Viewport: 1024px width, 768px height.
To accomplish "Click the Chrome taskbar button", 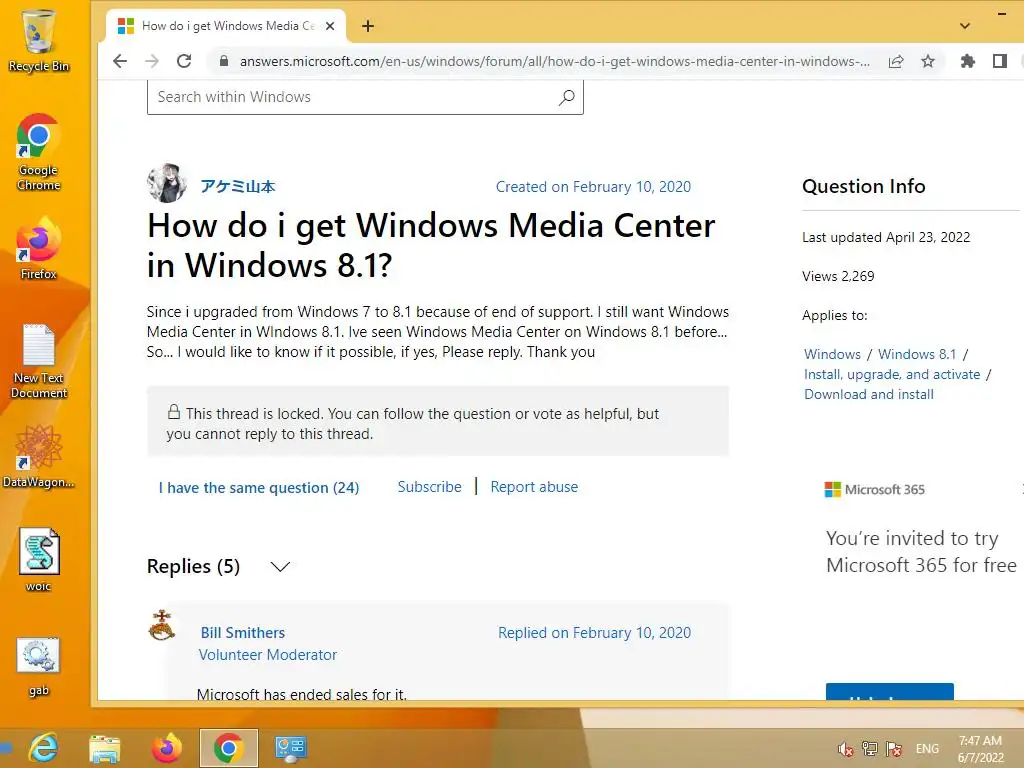I will coord(229,748).
